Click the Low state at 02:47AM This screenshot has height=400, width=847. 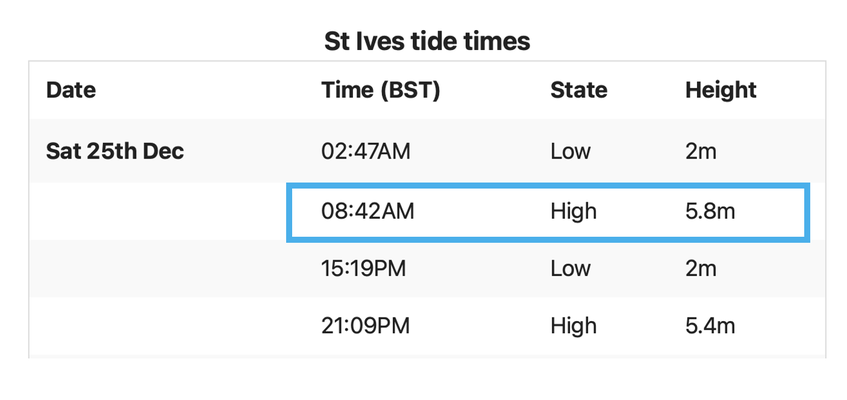click(x=570, y=151)
